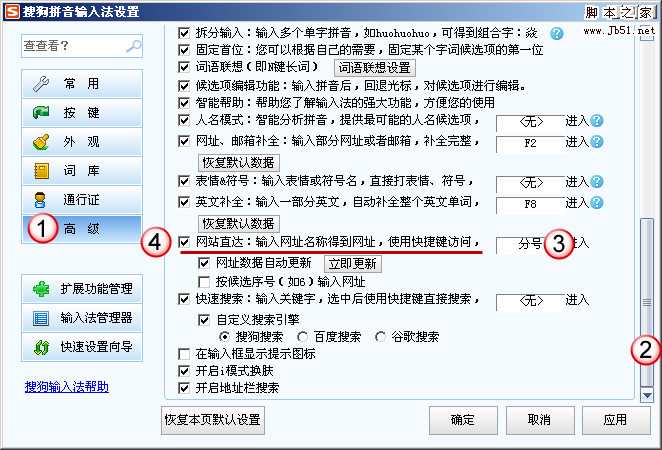This screenshot has height=450, width=662.
Task: Click 应用 button
Action: (616, 420)
